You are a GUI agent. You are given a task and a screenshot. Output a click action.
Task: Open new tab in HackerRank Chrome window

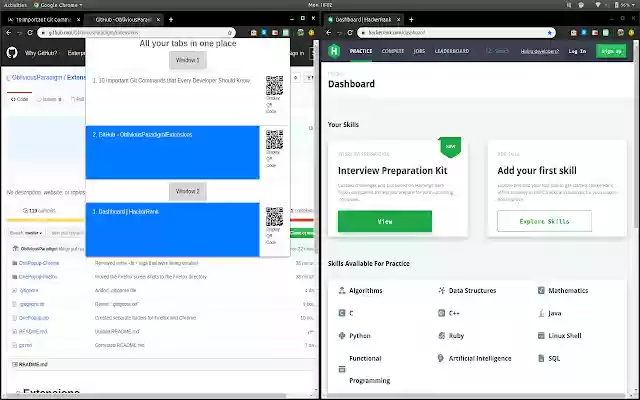pyautogui.click(x=411, y=19)
